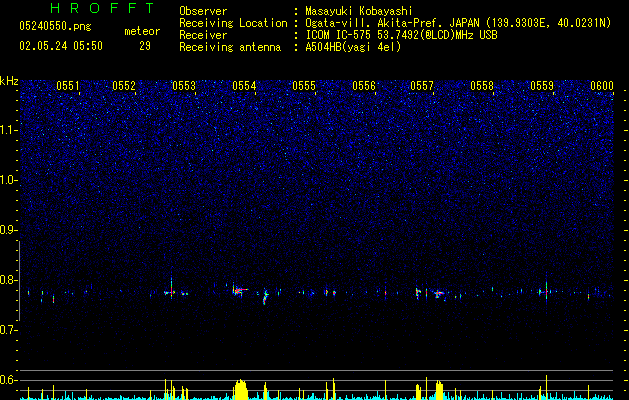
Task: Click the bright echo trace near 0554
Action: click(x=239, y=290)
